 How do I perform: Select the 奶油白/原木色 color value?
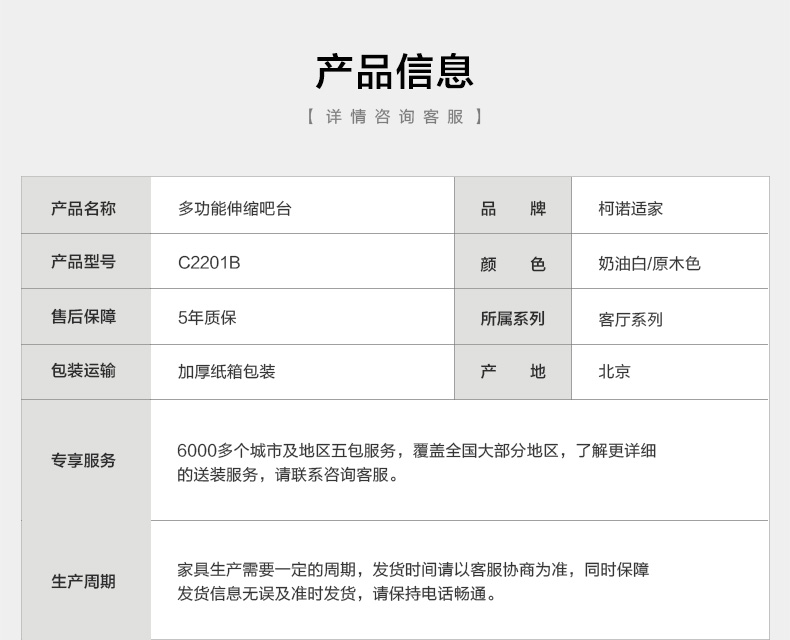649,263
